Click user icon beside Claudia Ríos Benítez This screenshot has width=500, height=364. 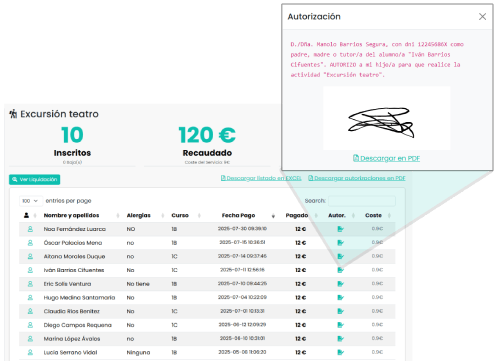pos(30,311)
